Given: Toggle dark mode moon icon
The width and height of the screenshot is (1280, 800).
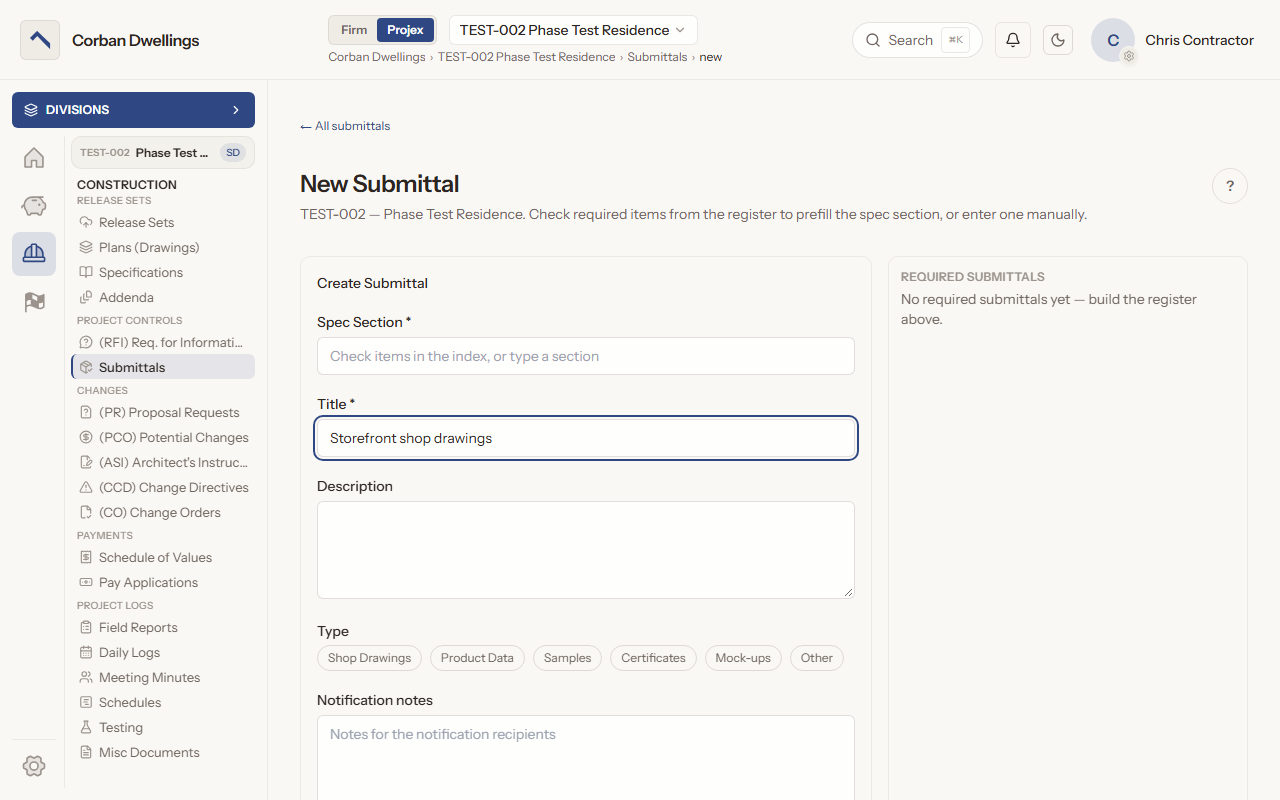Looking at the screenshot, I should click(x=1058, y=40).
